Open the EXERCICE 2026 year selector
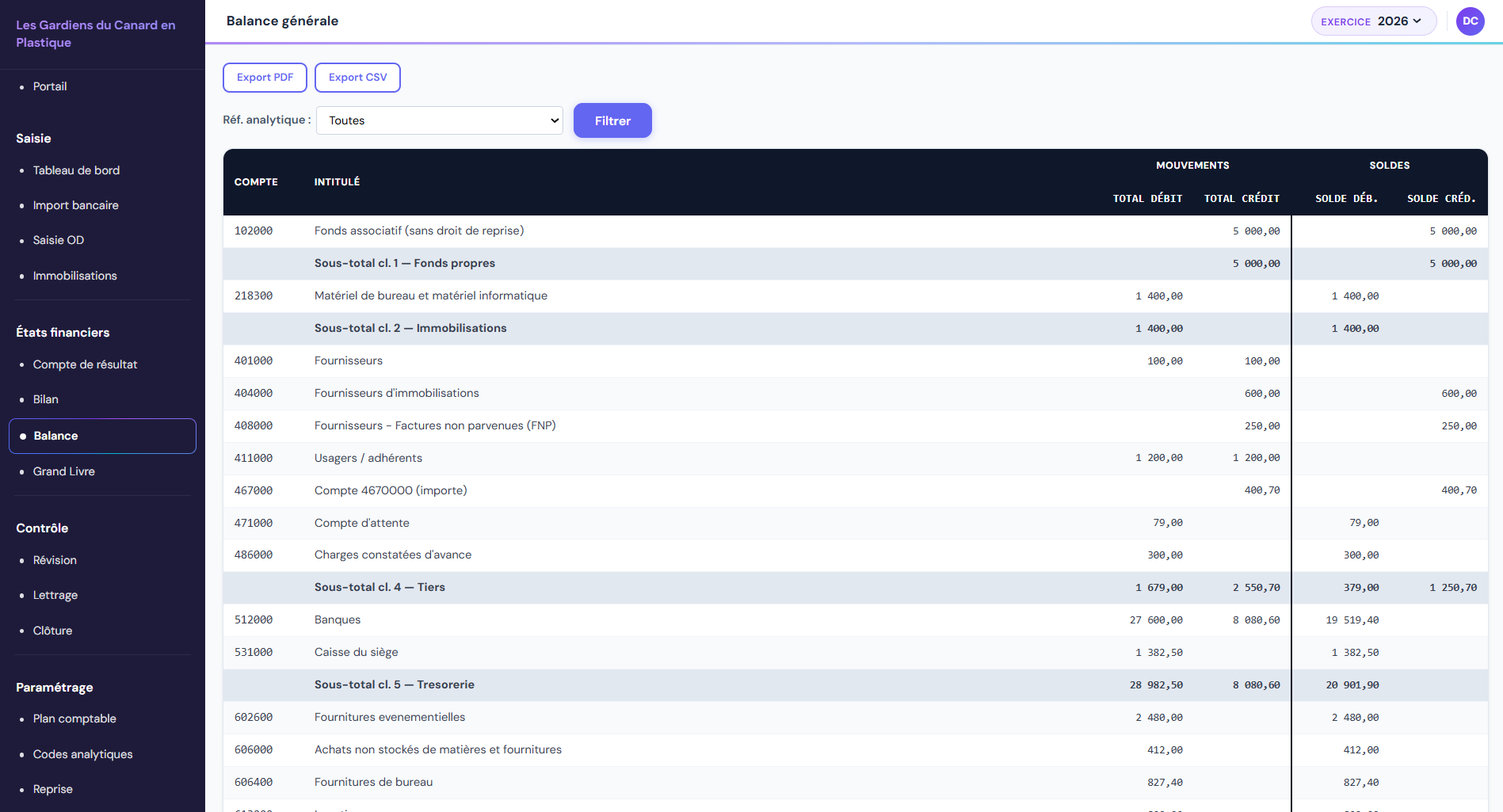The image size is (1503, 812). pos(1373,21)
